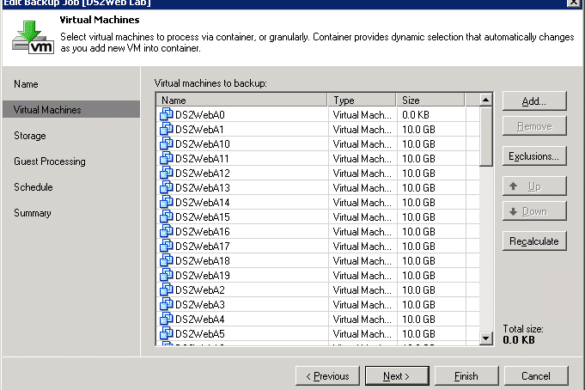Select the DS2WebA1 entry name
The height and width of the screenshot is (390, 585).
click(200, 130)
